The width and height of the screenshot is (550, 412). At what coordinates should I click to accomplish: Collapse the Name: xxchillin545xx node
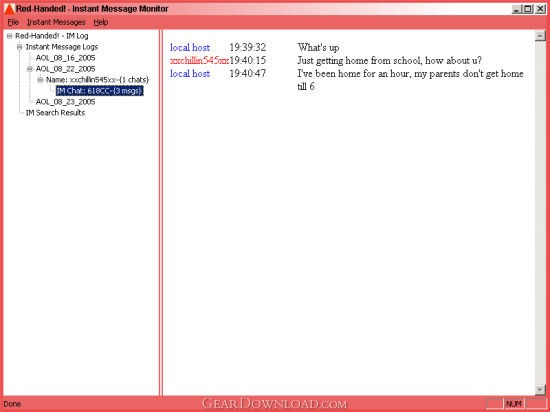[40, 80]
